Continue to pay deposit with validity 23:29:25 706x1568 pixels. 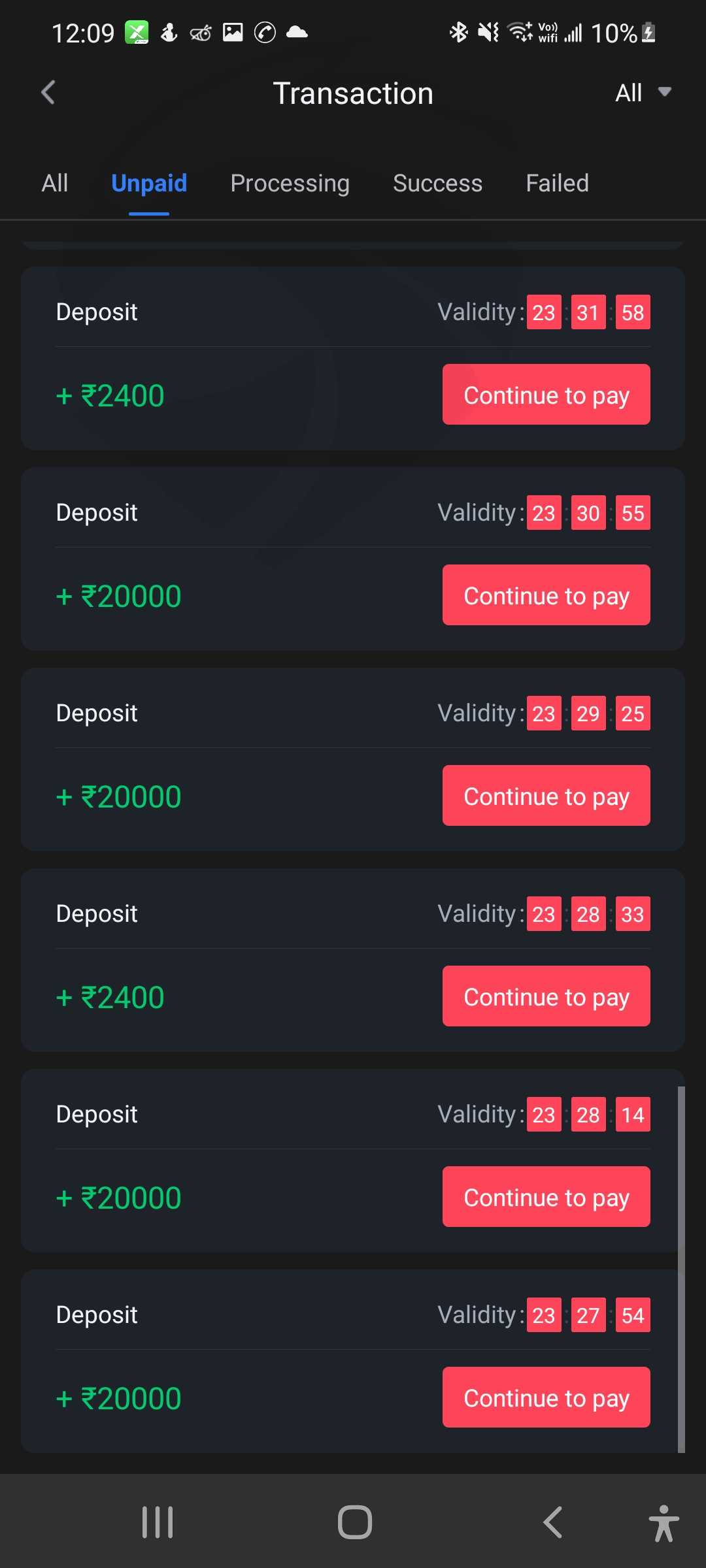(546, 796)
